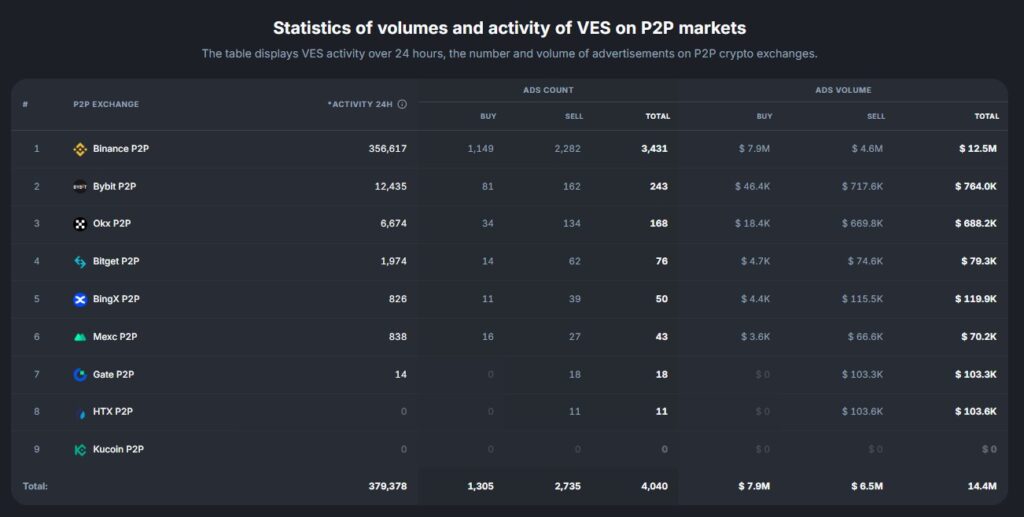
Task: Select BingX sell volume $ 115.5K
Action: (863, 299)
